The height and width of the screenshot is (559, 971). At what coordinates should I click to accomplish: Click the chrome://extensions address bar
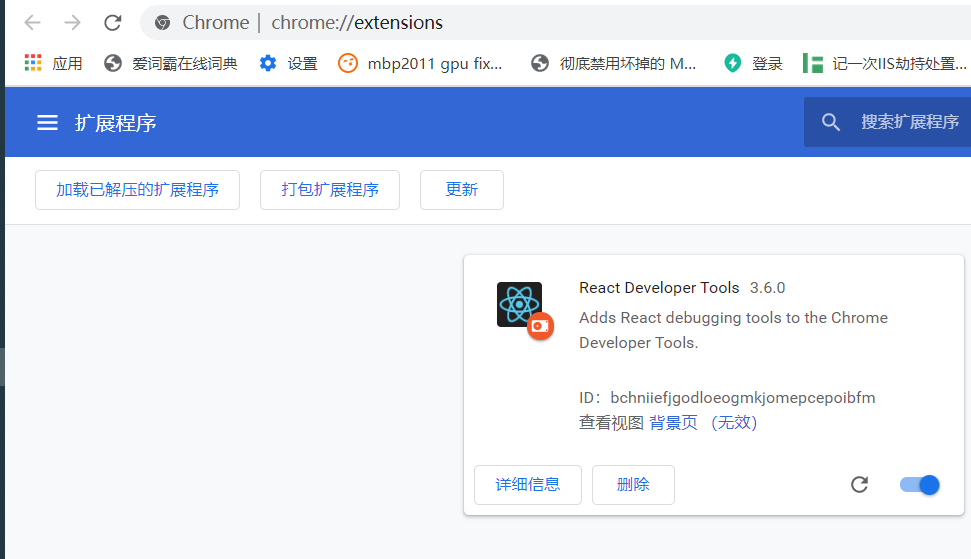[x=557, y=23]
